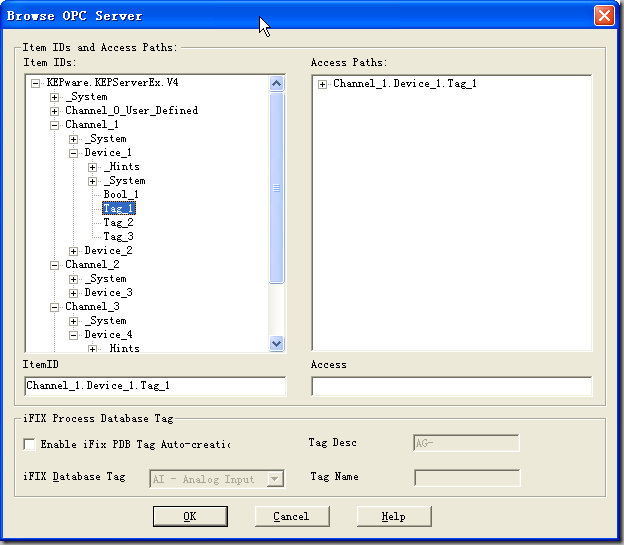Select the Bool_1 tag
Image resolution: width=624 pixels, height=545 pixels.
coord(121,194)
